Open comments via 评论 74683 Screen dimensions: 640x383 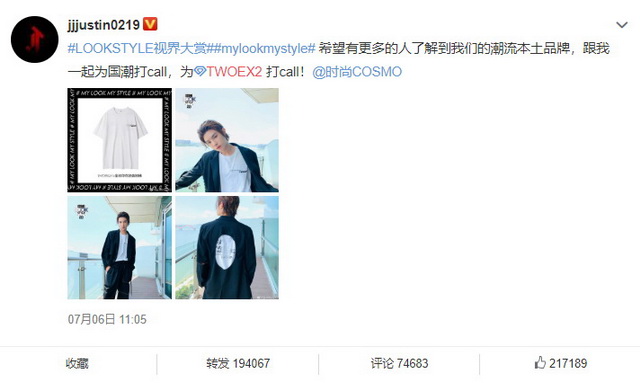pos(399,363)
